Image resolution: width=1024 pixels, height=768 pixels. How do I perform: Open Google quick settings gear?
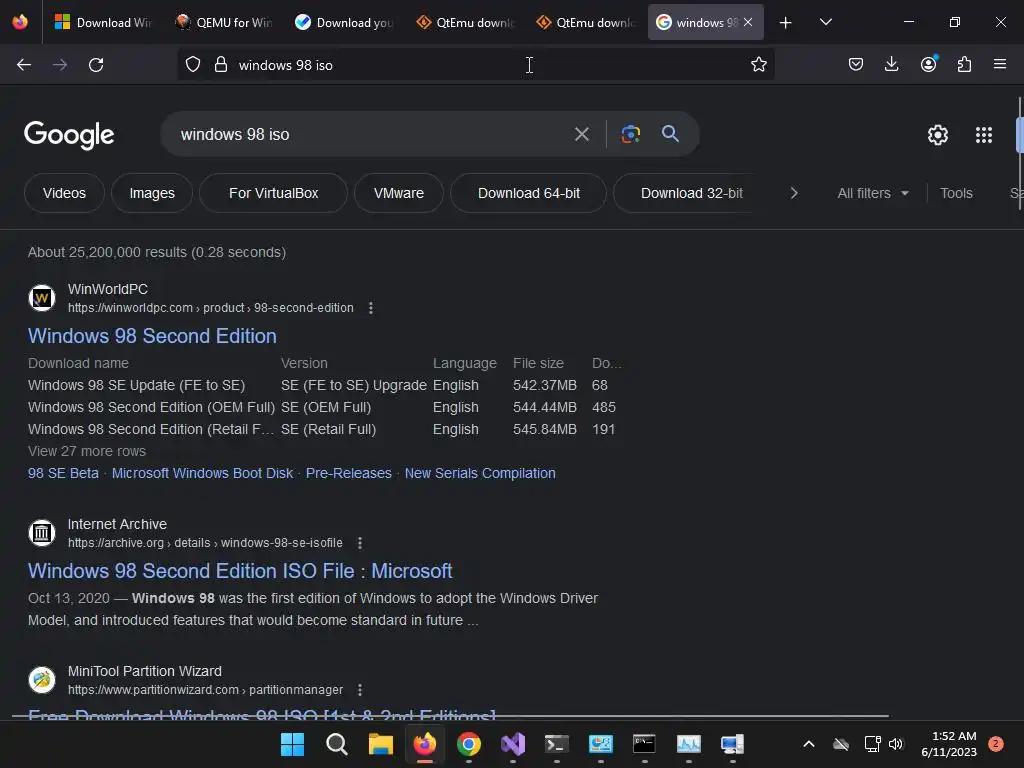(938, 135)
